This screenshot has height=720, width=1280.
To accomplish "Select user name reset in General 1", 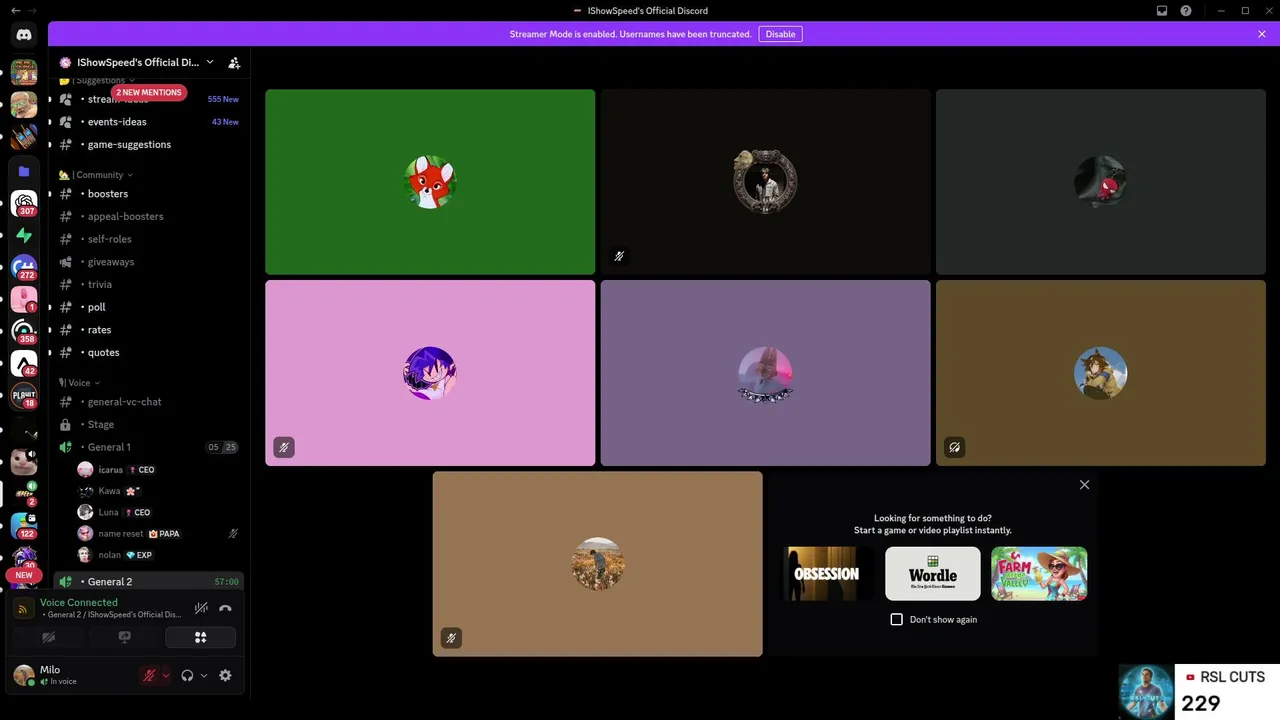I will pos(159,534).
